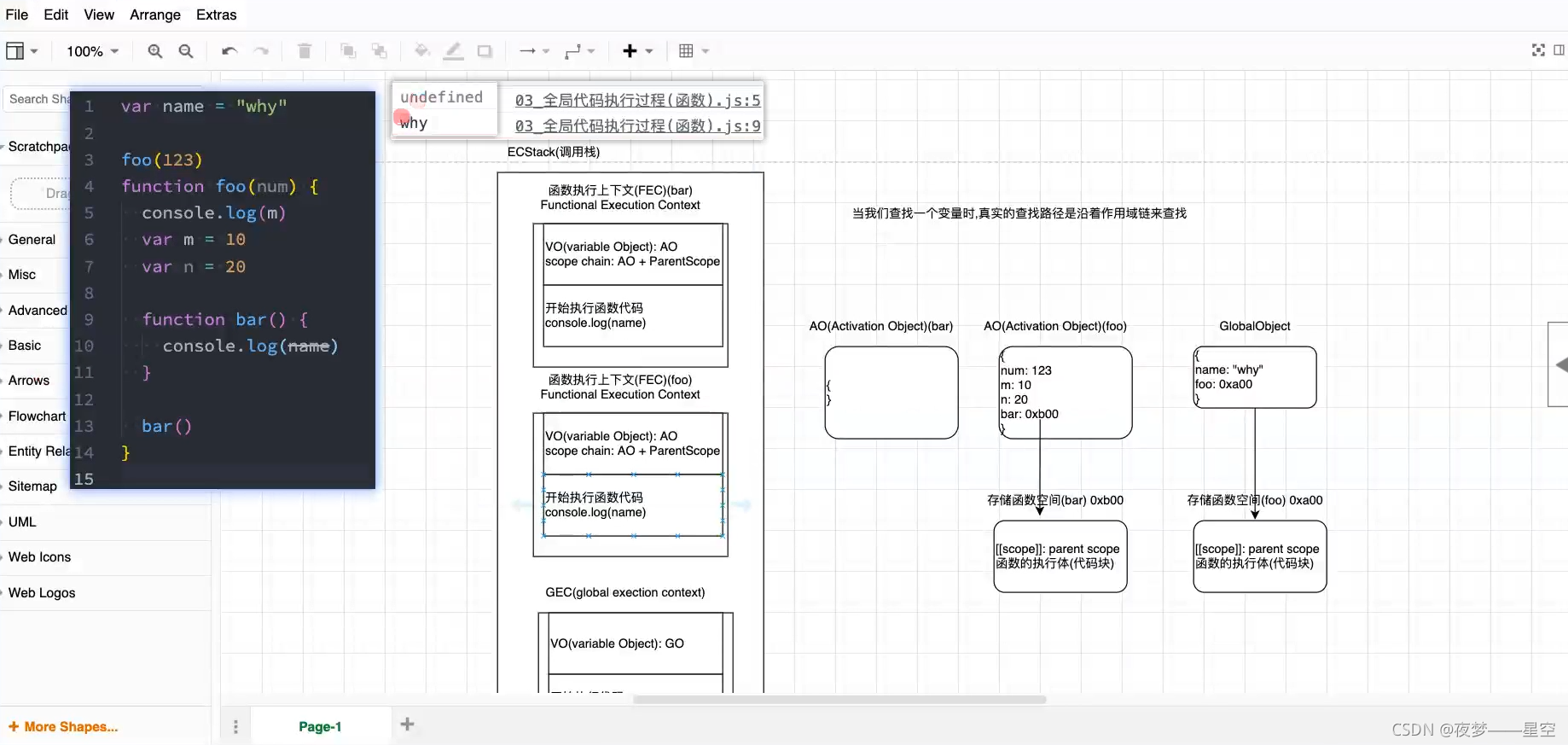
Task: Click the horizontal canvas scrollbar
Action: (839, 700)
